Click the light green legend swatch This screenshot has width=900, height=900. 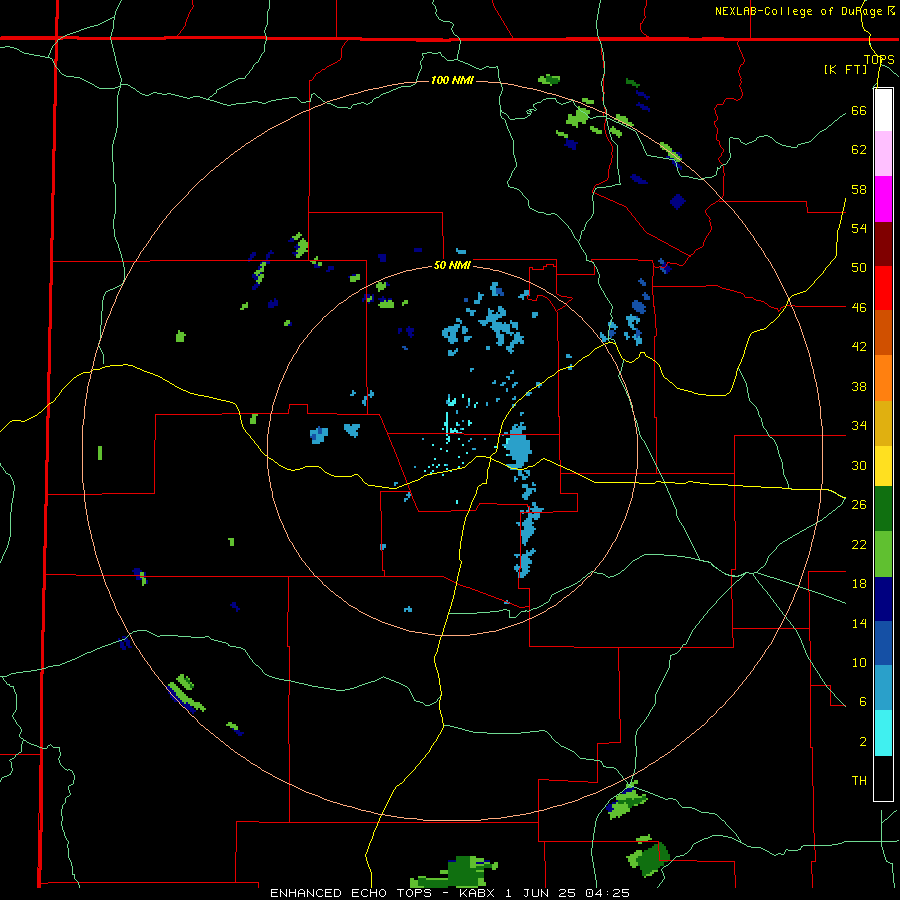[883, 554]
